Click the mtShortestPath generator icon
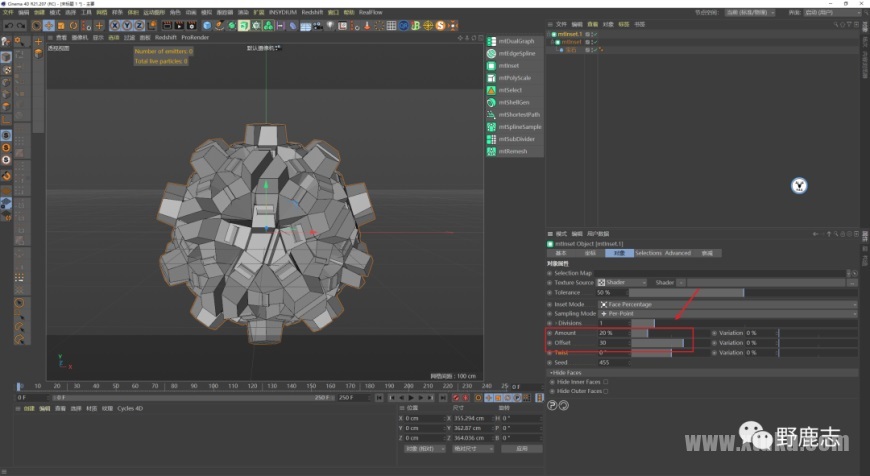This screenshot has height=476, width=870. [x=491, y=114]
